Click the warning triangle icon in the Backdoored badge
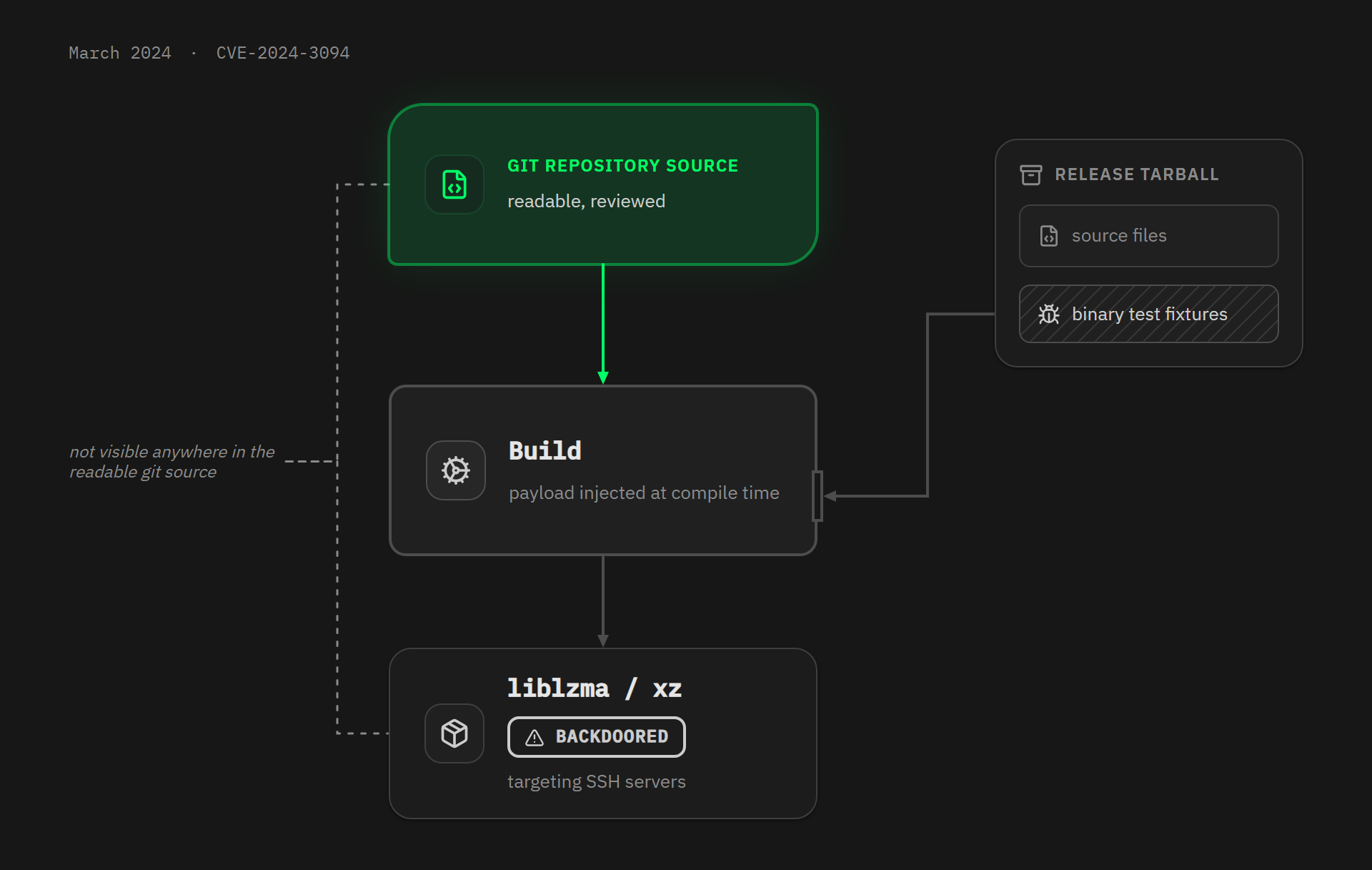 (x=535, y=738)
